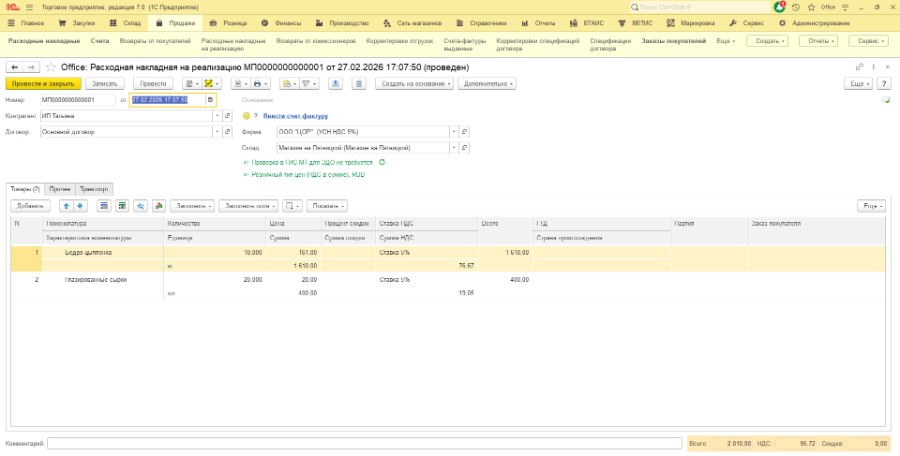This screenshot has height=456, width=900.
Task: Click the Комментарий input field
Action: pos(364,443)
